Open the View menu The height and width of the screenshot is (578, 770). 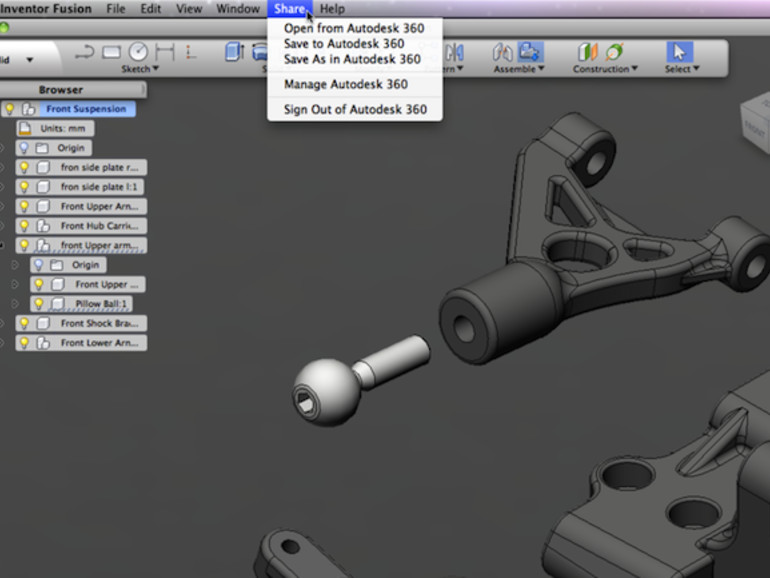[x=189, y=9]
